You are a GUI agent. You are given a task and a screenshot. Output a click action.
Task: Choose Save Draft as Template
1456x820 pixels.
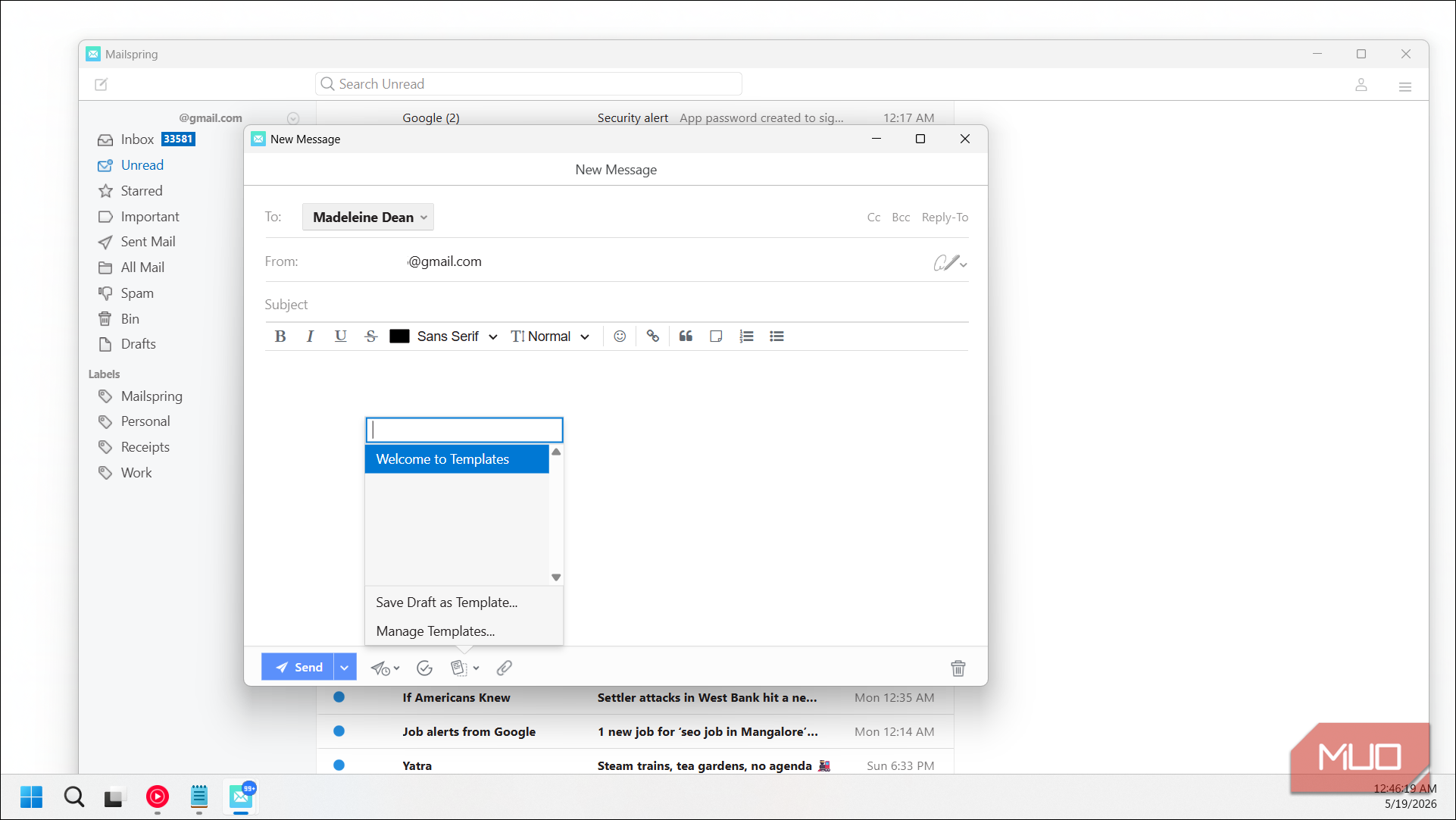(464, 602)
